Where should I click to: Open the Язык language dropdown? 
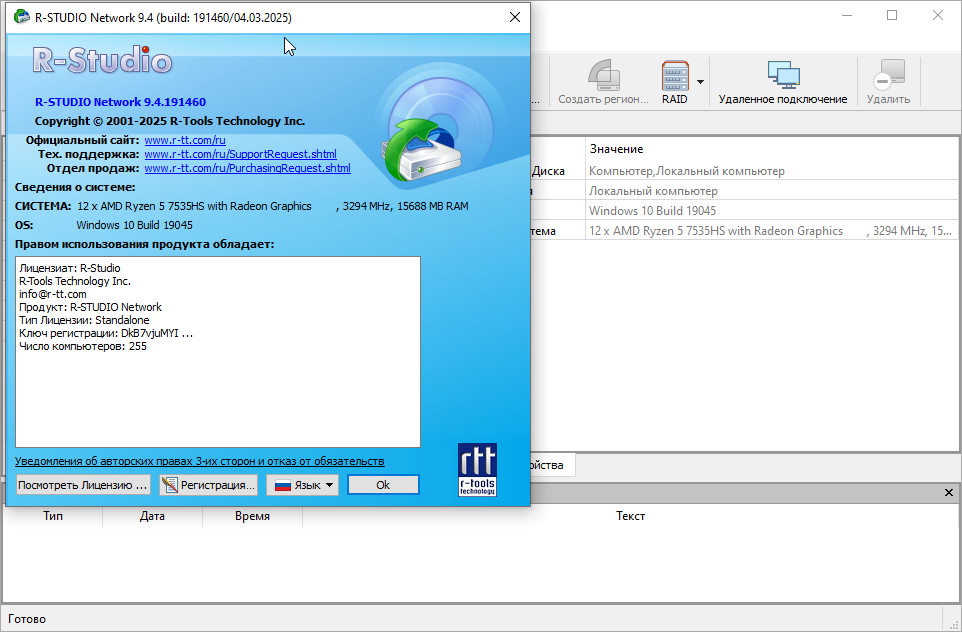[302, 485]
